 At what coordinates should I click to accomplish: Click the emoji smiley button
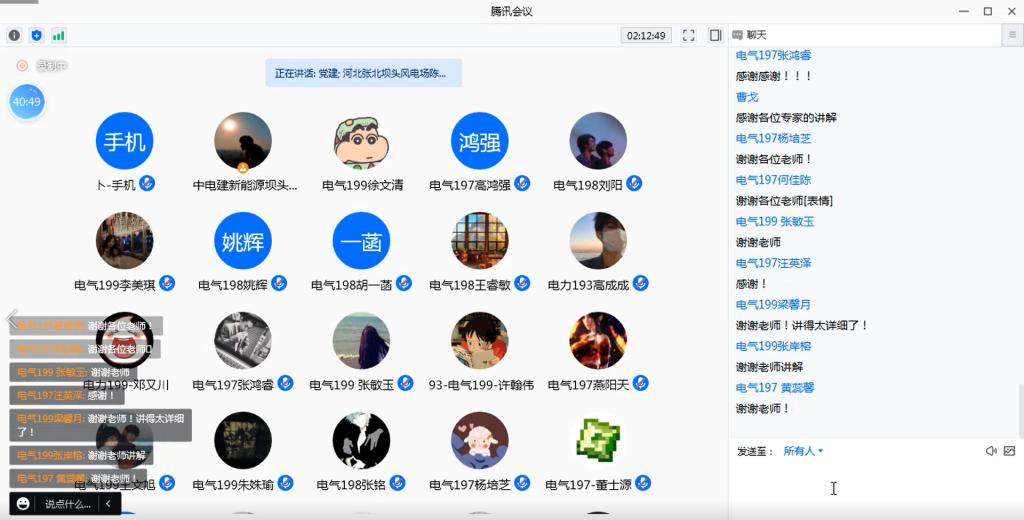point(23,504)
